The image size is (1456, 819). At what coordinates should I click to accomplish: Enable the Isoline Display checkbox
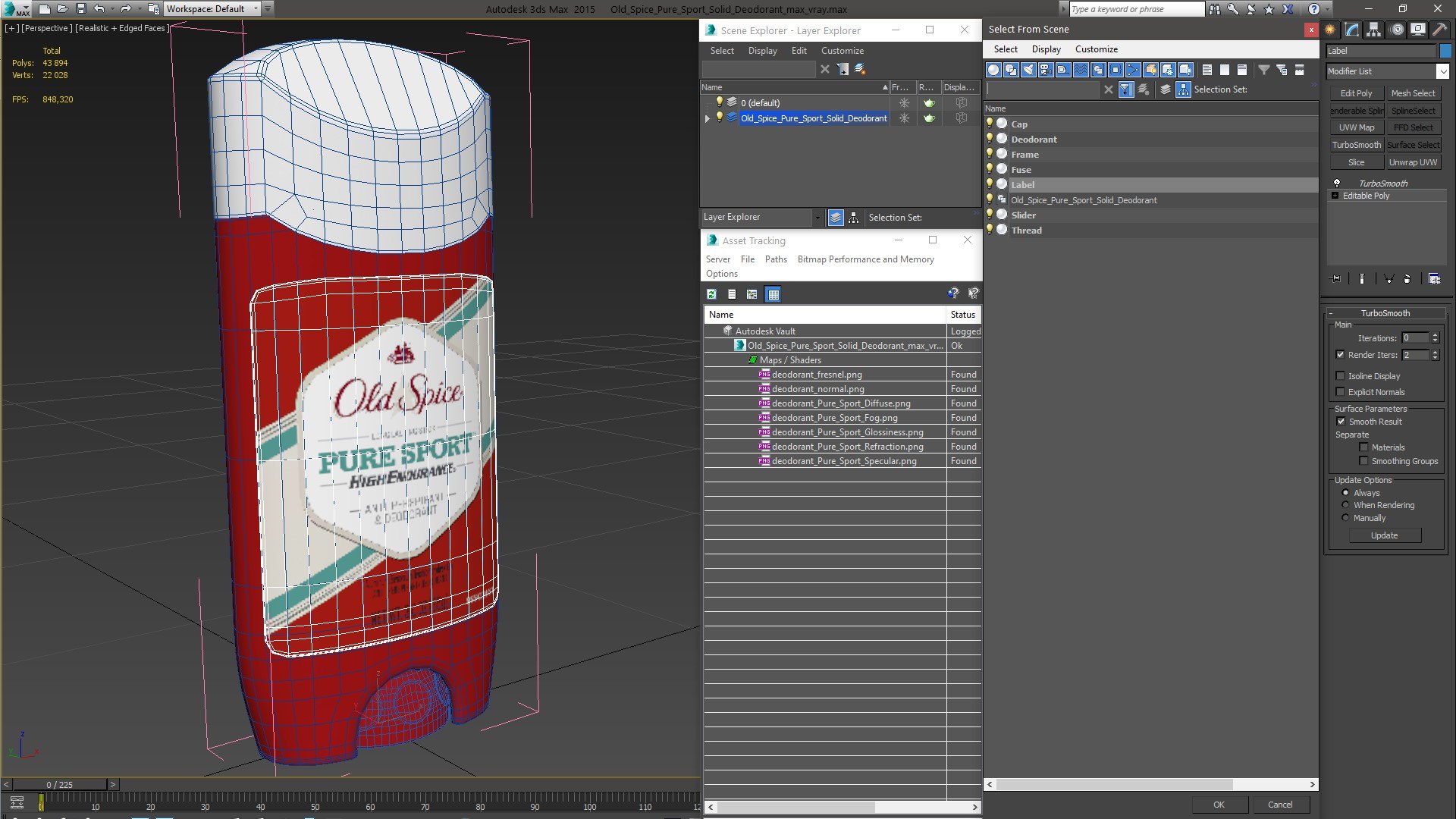pyautogui.click(x=1341, y=376)
